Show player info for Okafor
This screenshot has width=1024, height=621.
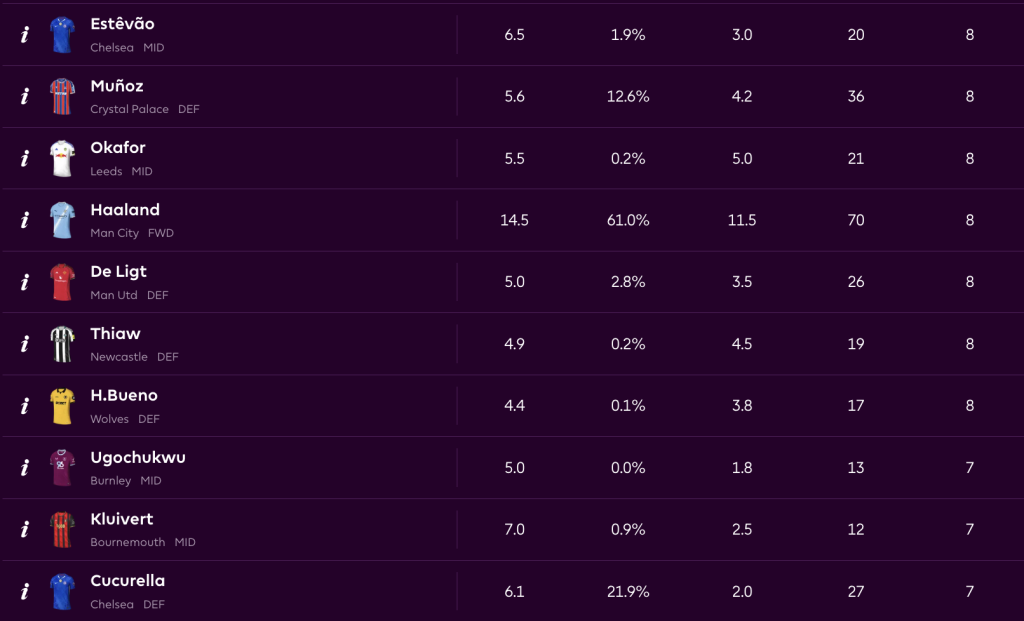[x=25, y=159]
